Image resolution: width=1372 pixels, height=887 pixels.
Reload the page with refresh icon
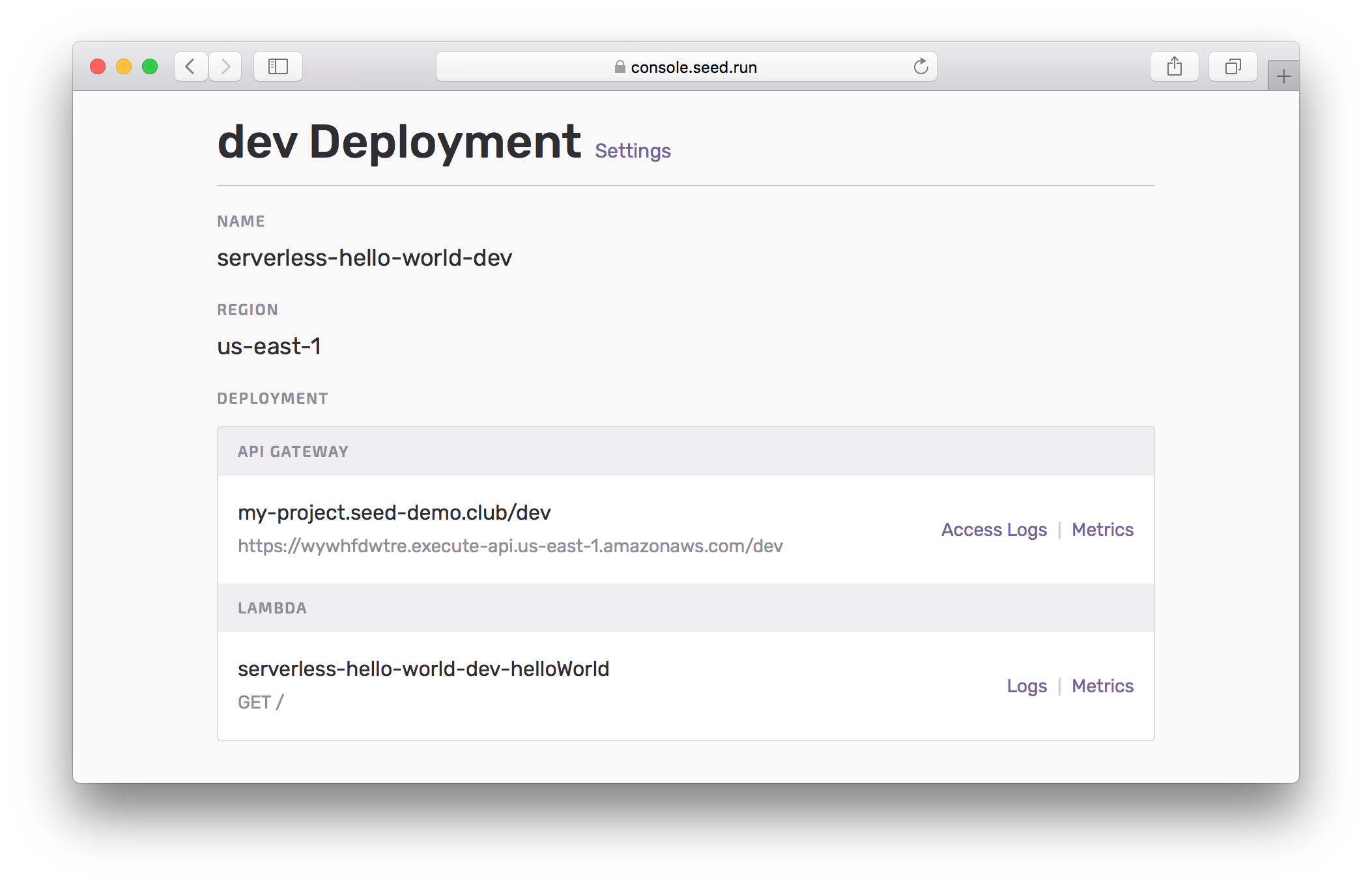coord(921,66)
